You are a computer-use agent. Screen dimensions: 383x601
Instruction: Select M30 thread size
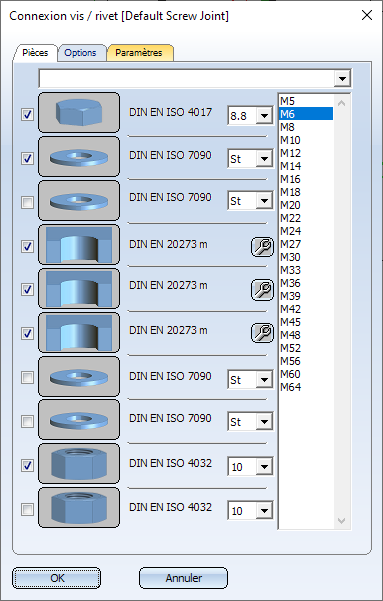(306, 257)
